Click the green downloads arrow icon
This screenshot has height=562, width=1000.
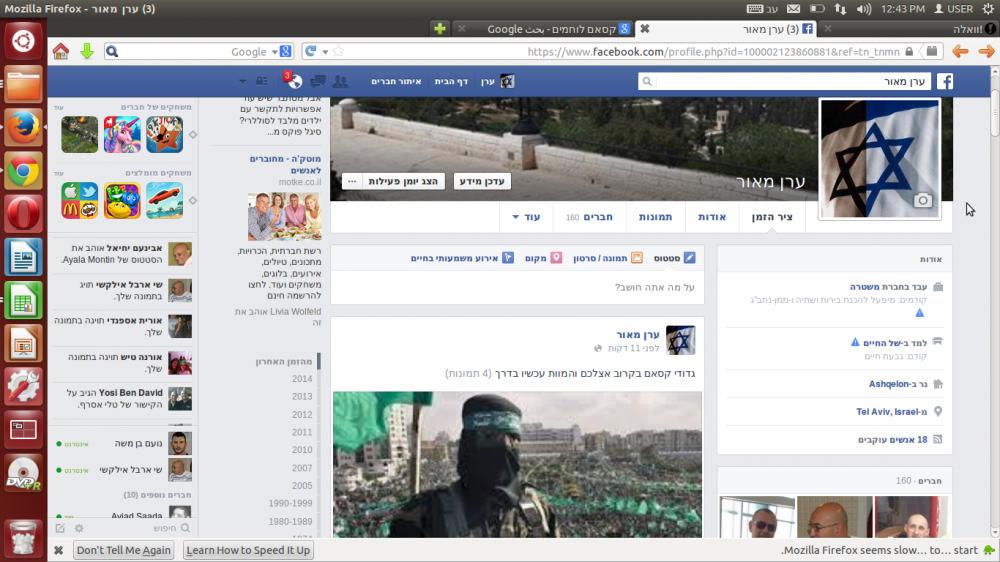[x=87, y=51]
